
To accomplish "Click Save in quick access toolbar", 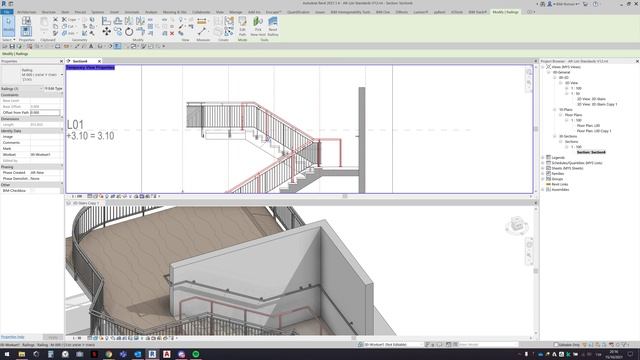I will pos(12,46).
